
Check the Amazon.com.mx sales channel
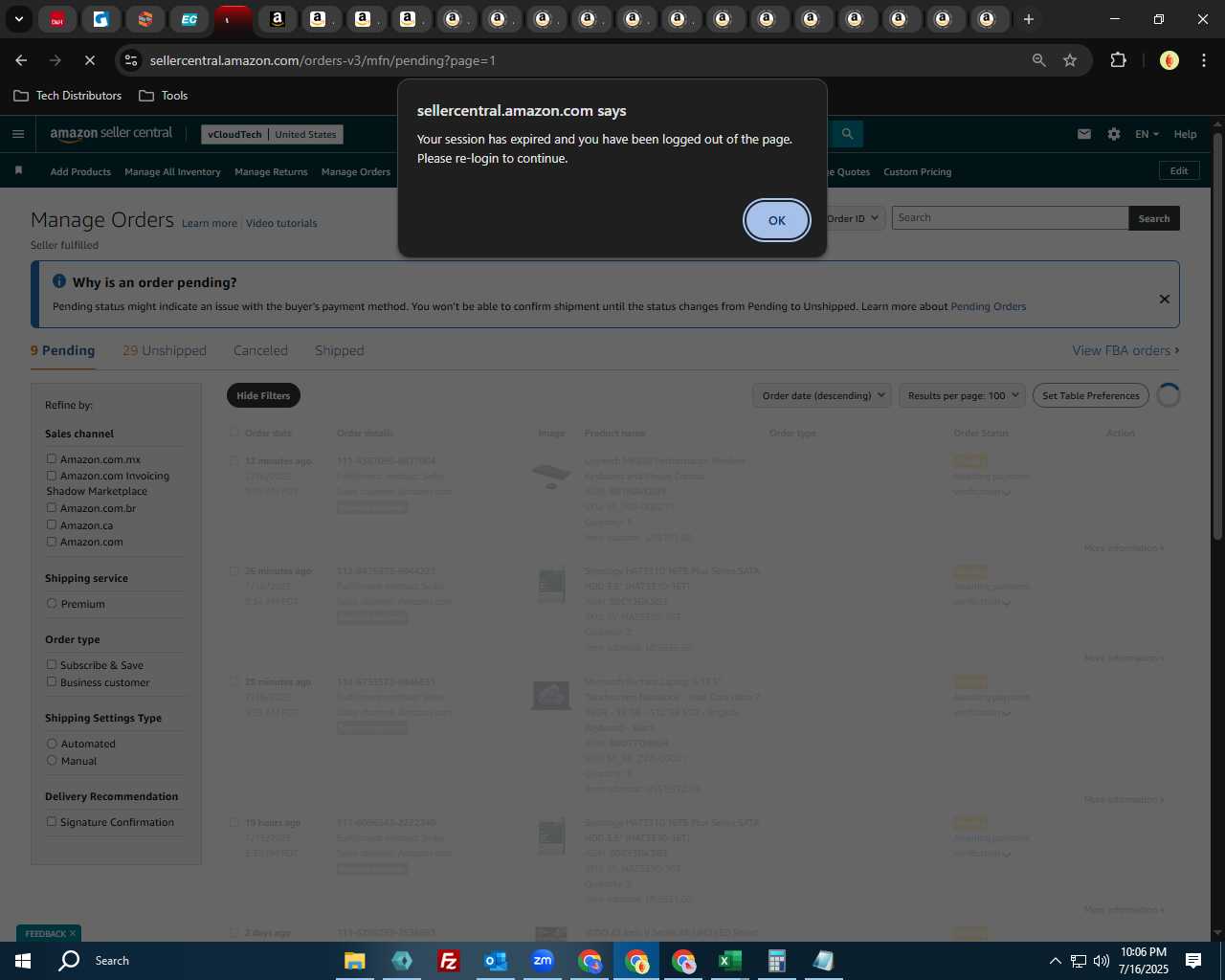click(x=52, y=458)
